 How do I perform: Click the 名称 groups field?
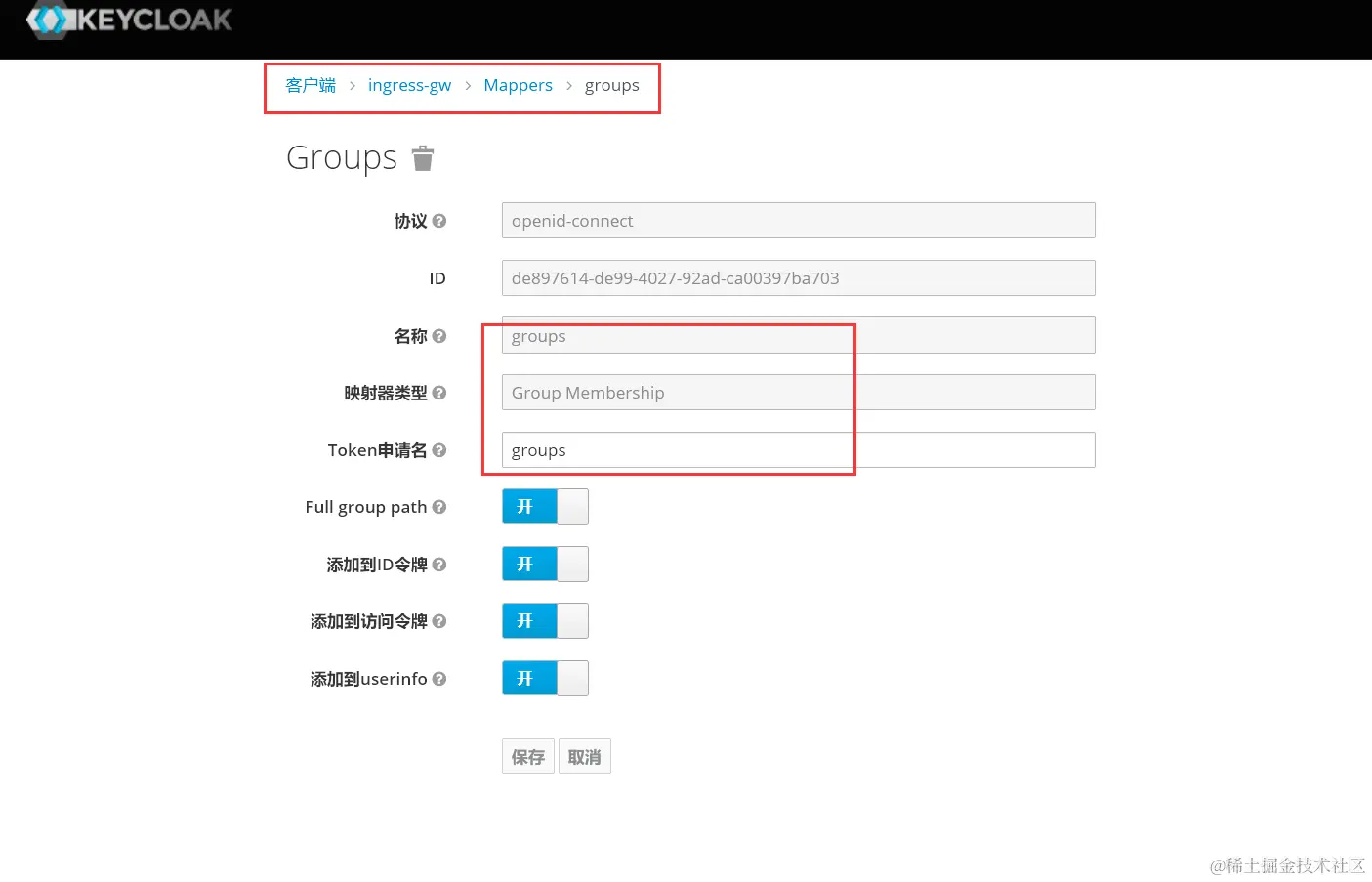[798, 336]
